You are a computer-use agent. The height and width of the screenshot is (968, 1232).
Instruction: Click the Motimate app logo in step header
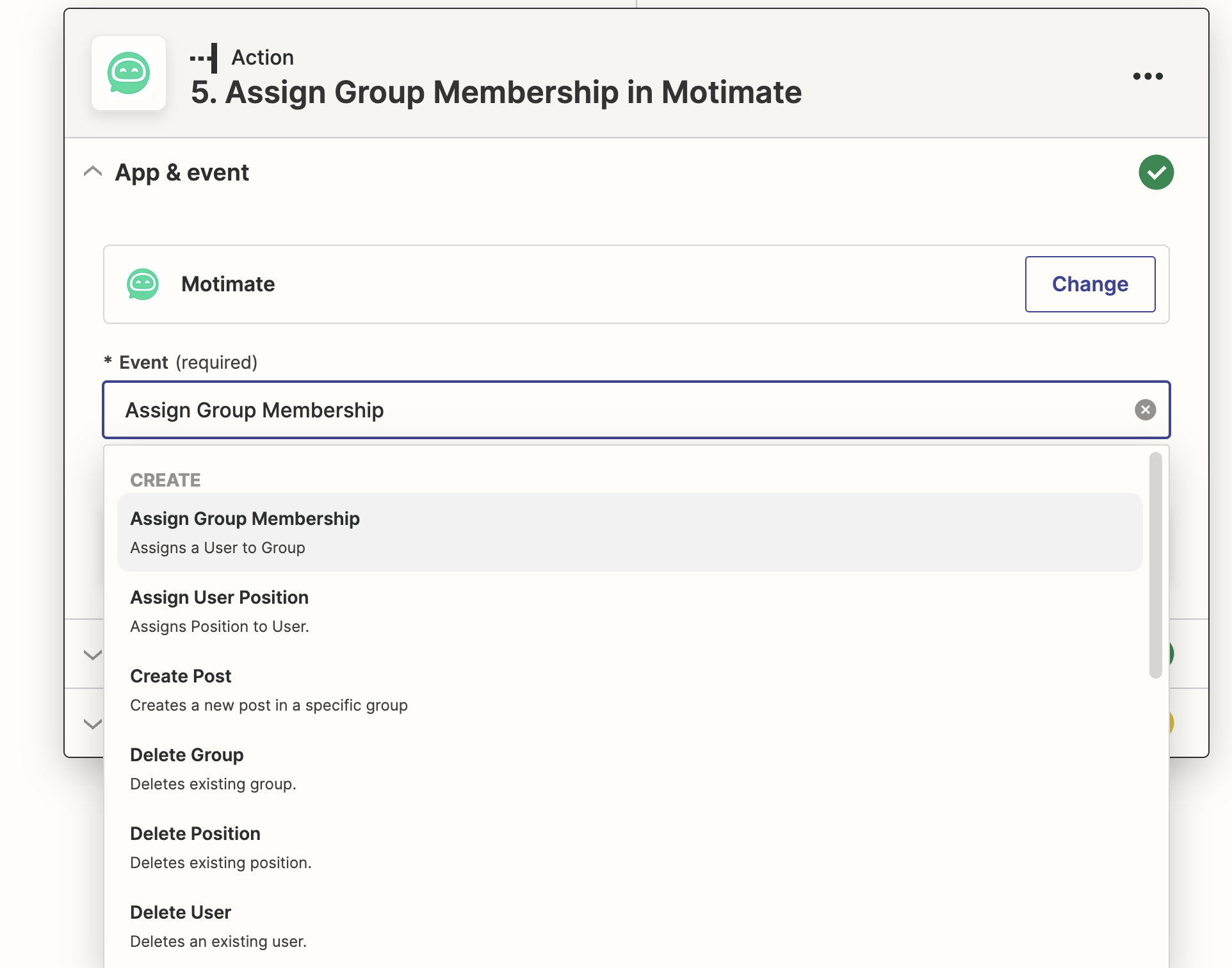129,73
